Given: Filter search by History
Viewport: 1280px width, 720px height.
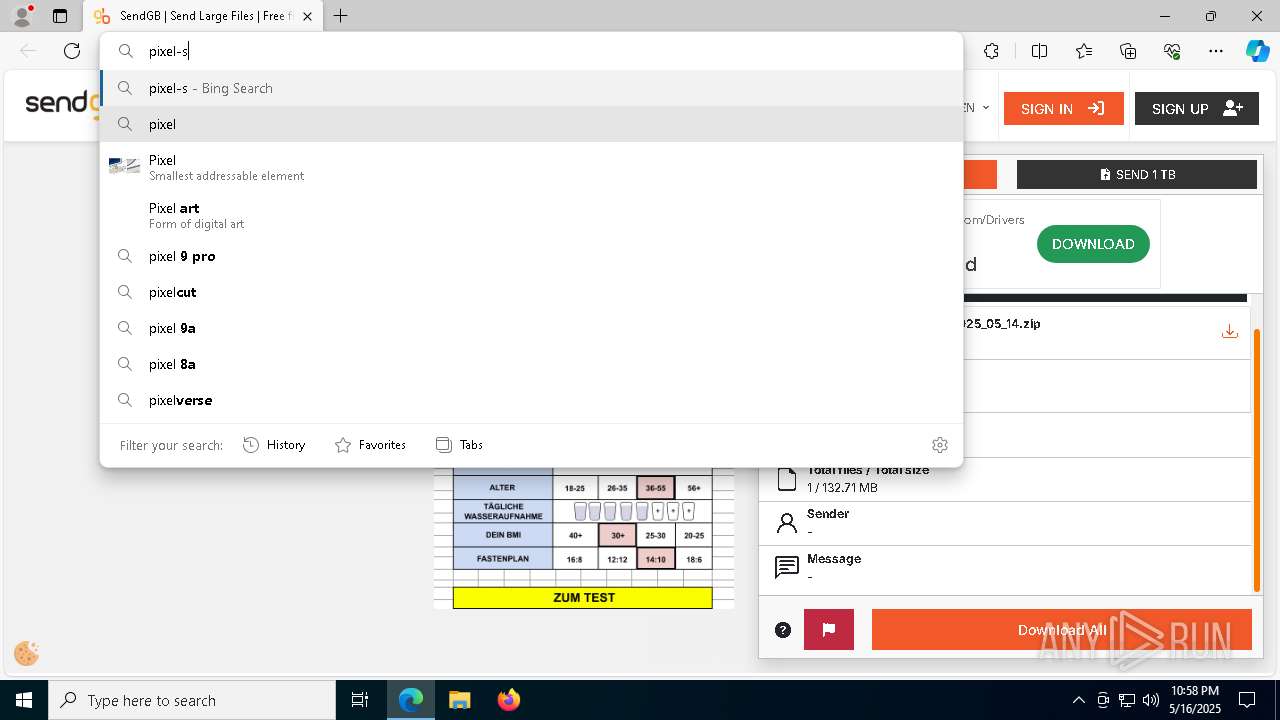Looking at the screenshot, I should pyautogui.click(x=274, y=445).
